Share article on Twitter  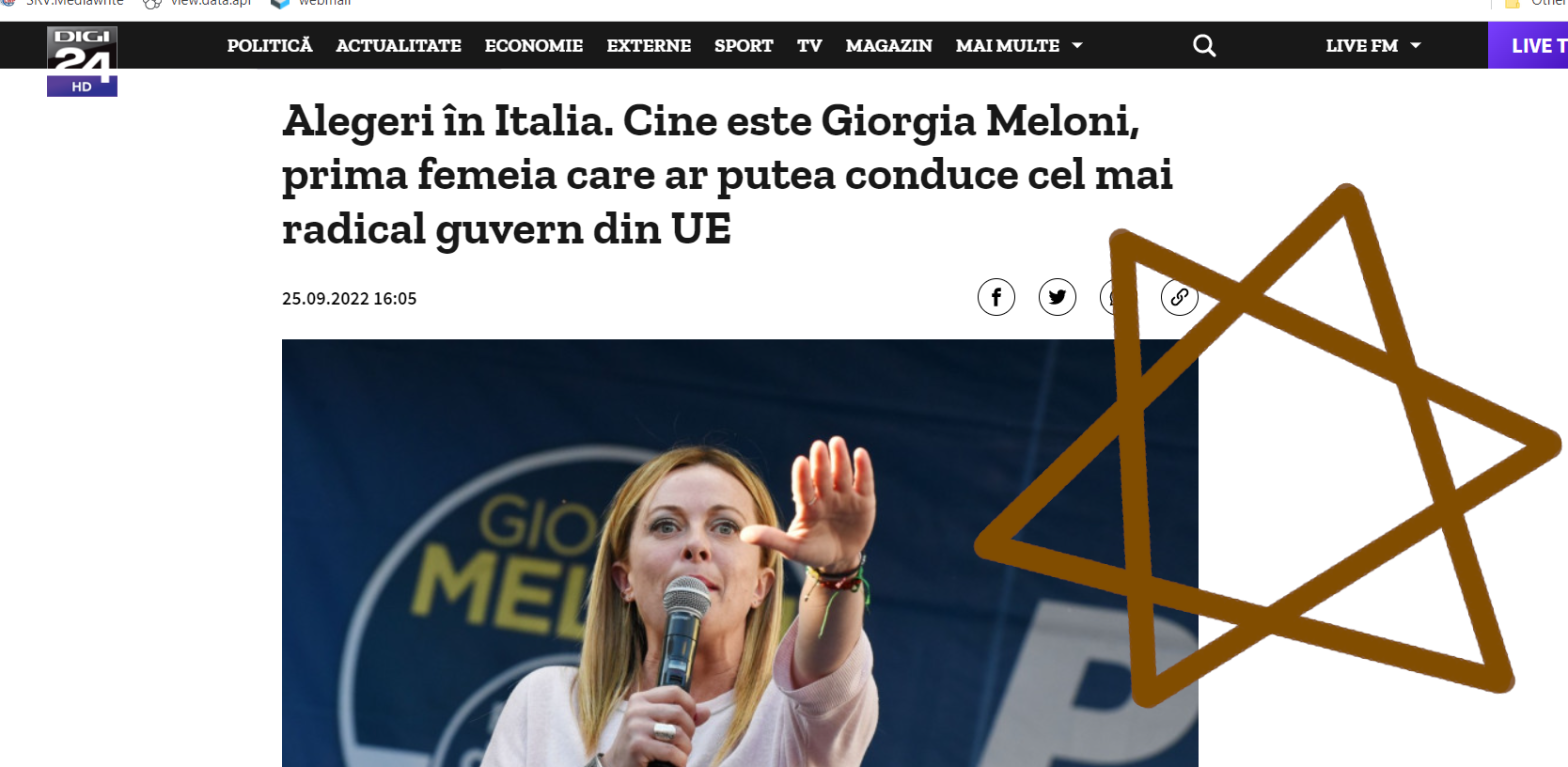click(1057, 297)
